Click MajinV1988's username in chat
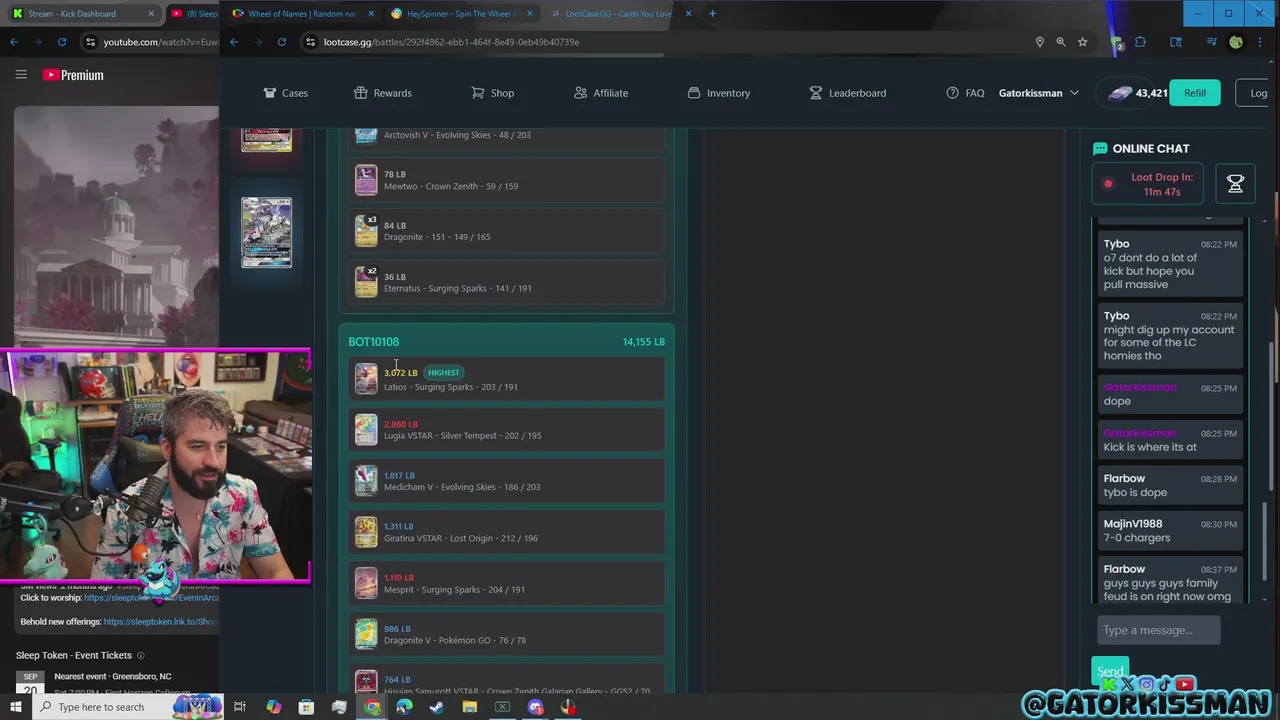Viewport: 1280px width, 720px height. click(1133, 524)
